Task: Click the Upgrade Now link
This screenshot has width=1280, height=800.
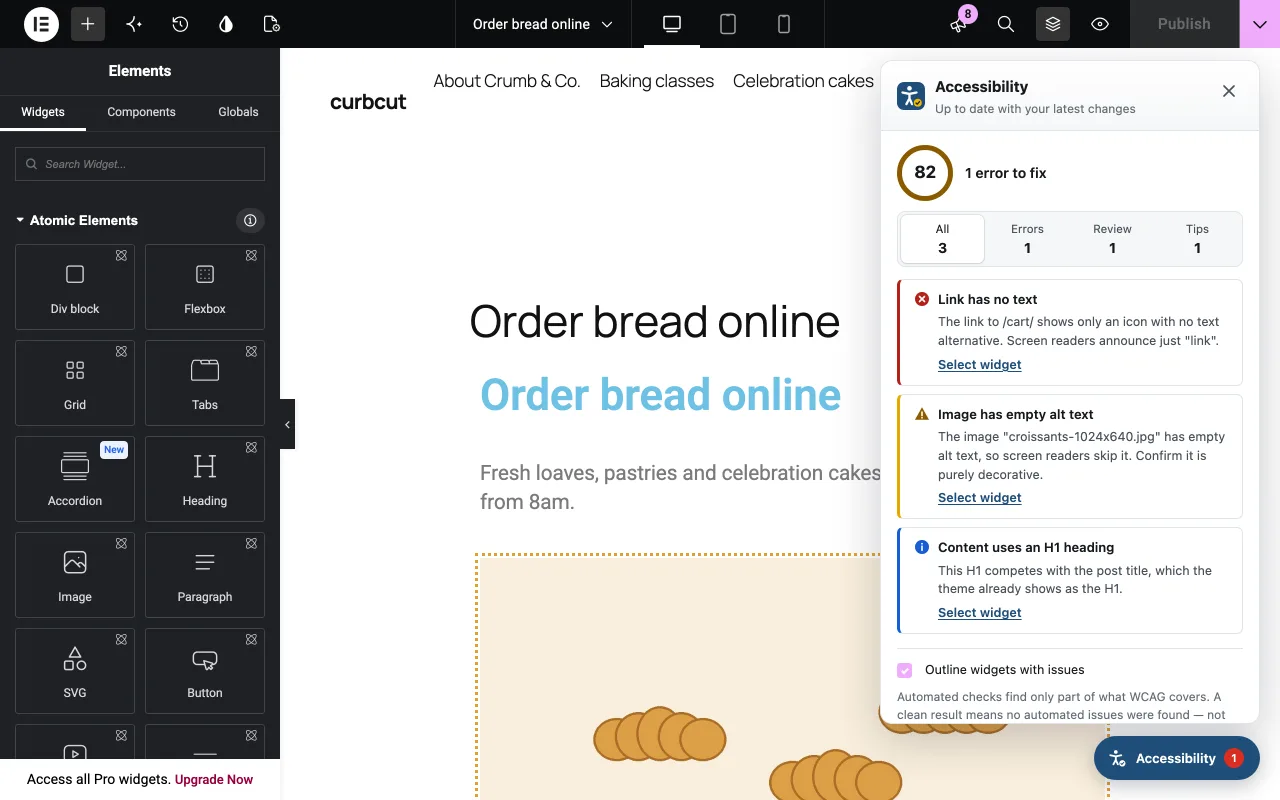Action: click(x=214, y=779)
